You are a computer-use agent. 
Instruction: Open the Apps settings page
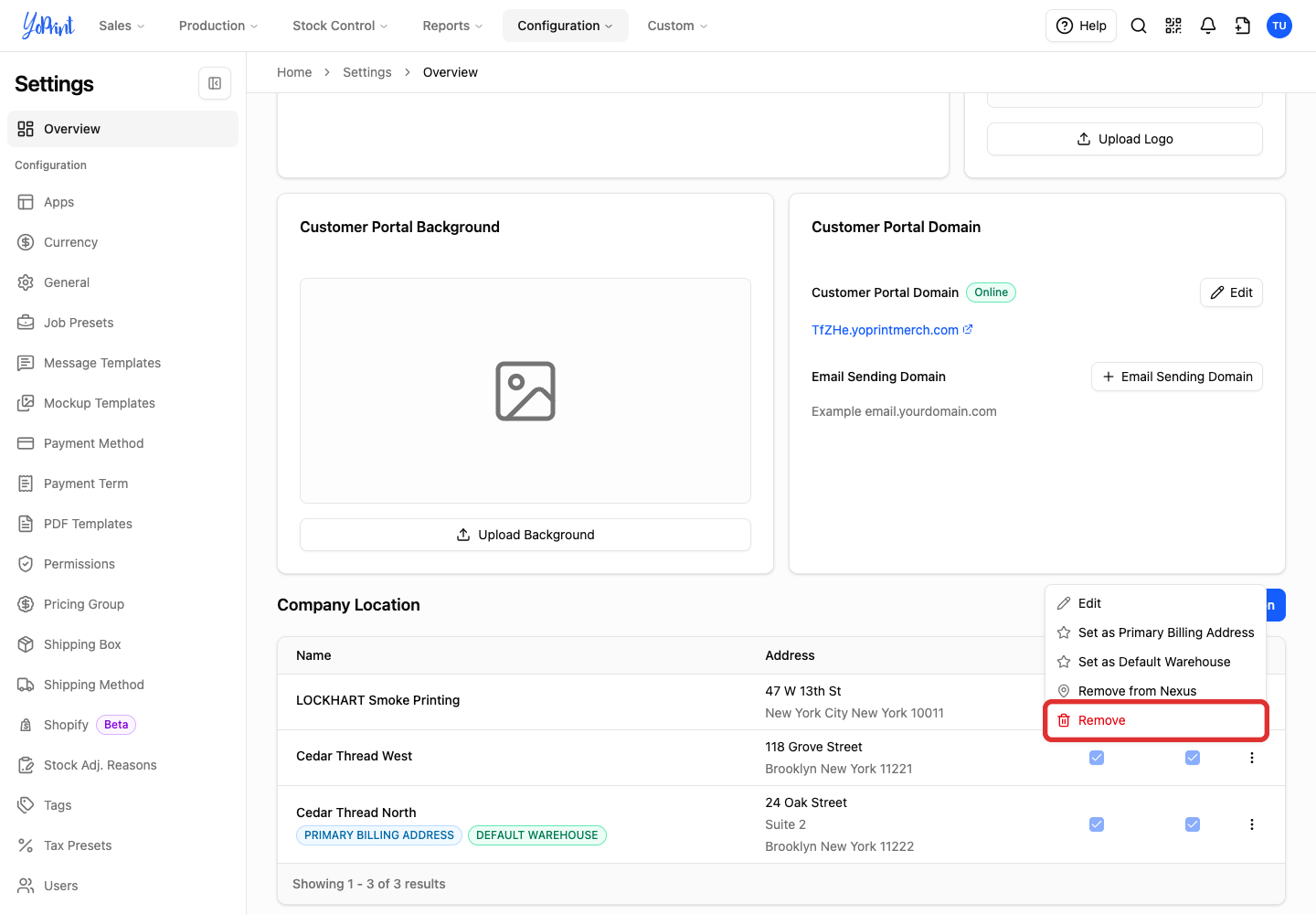[x=122, y=202]
